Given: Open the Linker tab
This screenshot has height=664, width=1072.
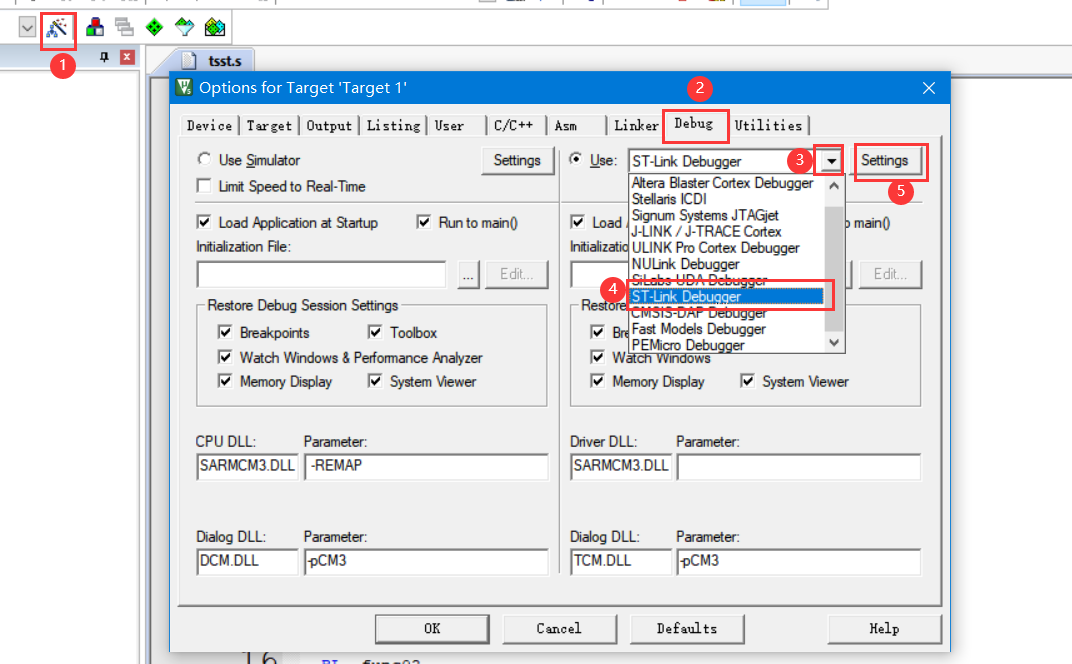Looking at the screenshot, I should coord(636,126).
